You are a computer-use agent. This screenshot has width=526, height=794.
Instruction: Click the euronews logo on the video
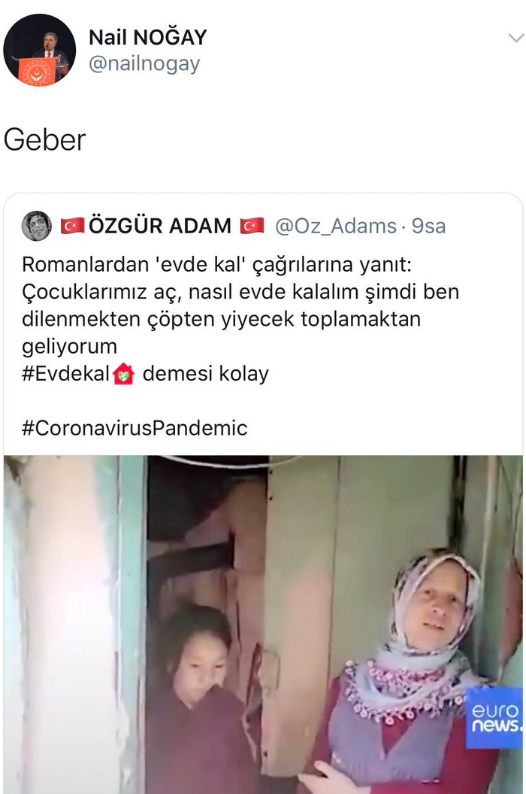point(494,718)
